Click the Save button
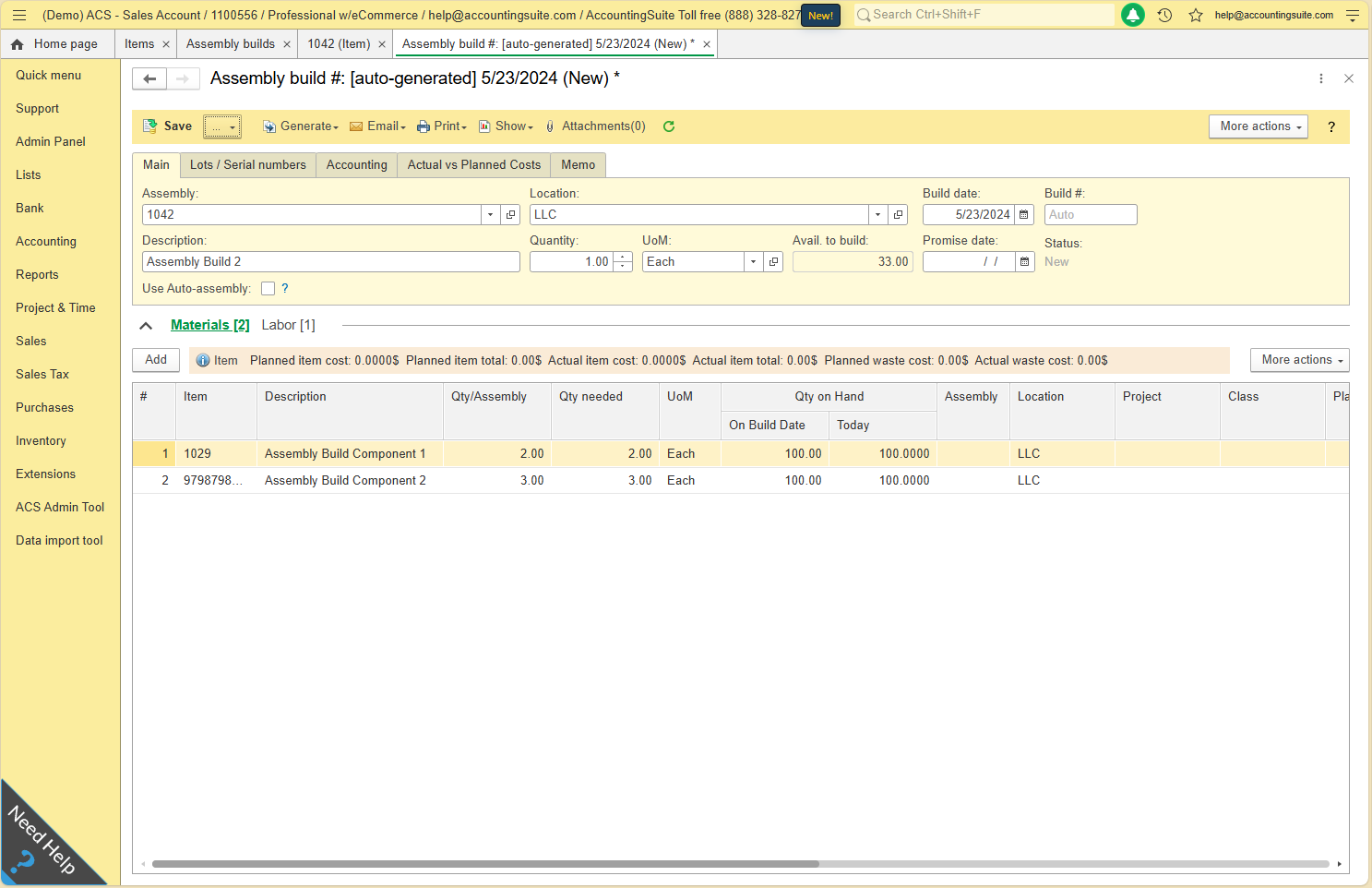 (168, 126)
